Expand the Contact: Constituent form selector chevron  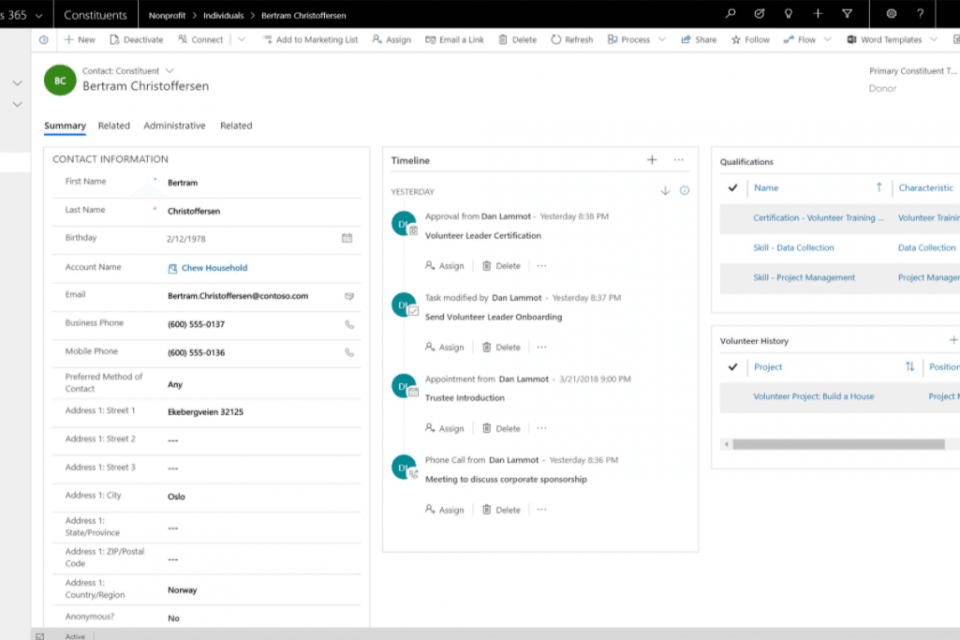[x=169, y=71]
